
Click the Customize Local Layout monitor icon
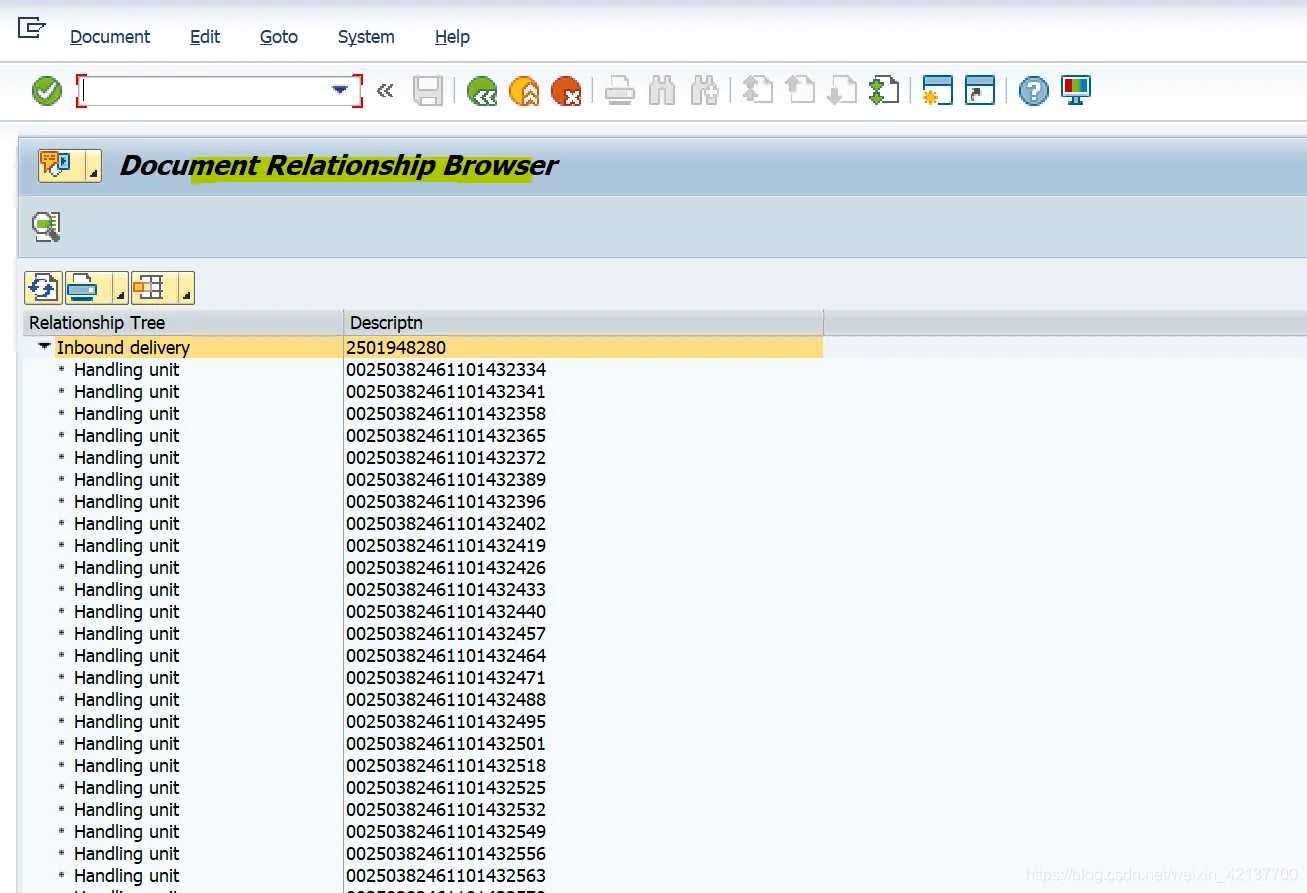[1076, 91]
